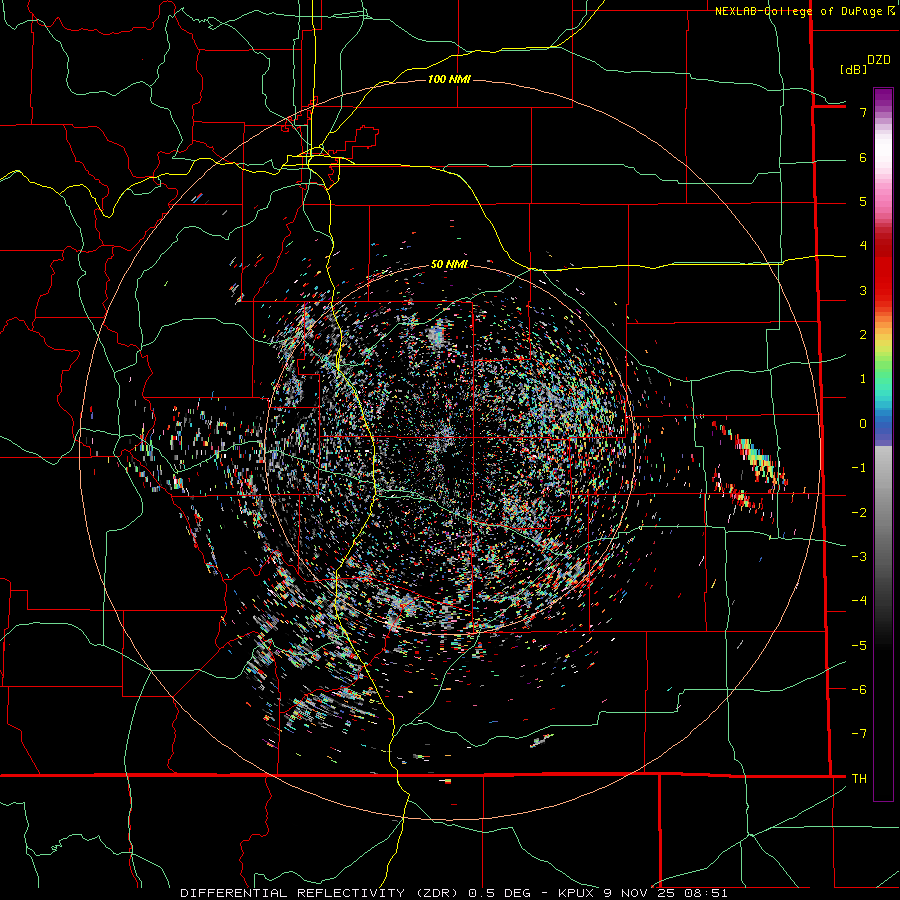Select the -1 value on the scale
Screen dimensions: 900x900
pyautogui.click(x=859, y=468)
